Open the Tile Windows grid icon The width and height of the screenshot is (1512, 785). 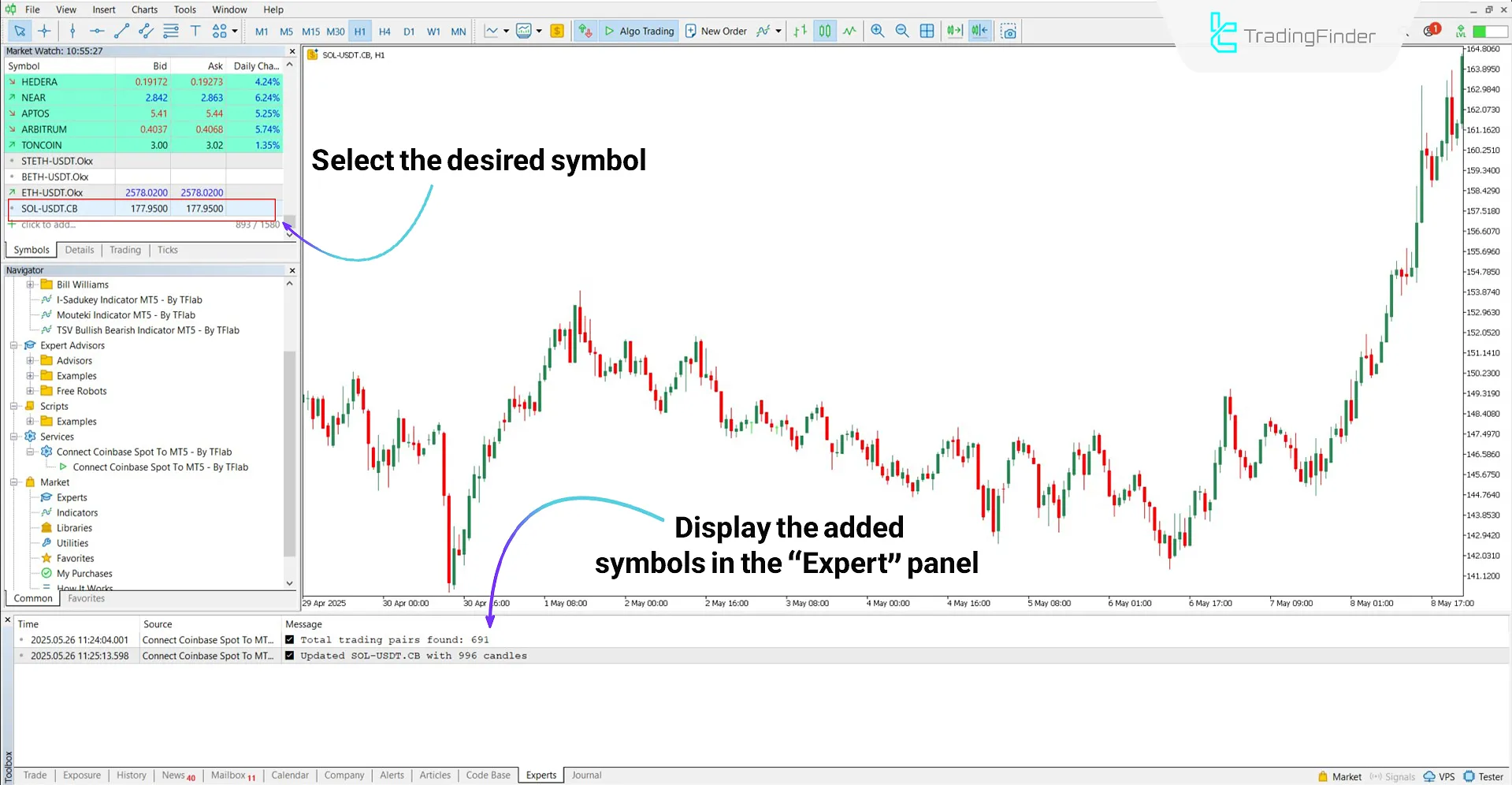tap(927, 31)
